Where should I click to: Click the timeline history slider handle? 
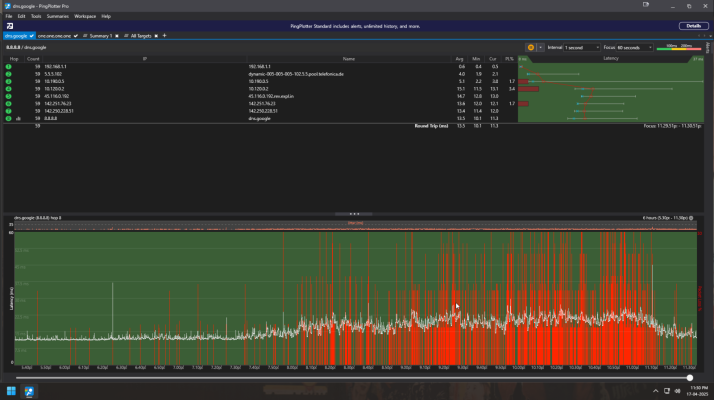690,378
